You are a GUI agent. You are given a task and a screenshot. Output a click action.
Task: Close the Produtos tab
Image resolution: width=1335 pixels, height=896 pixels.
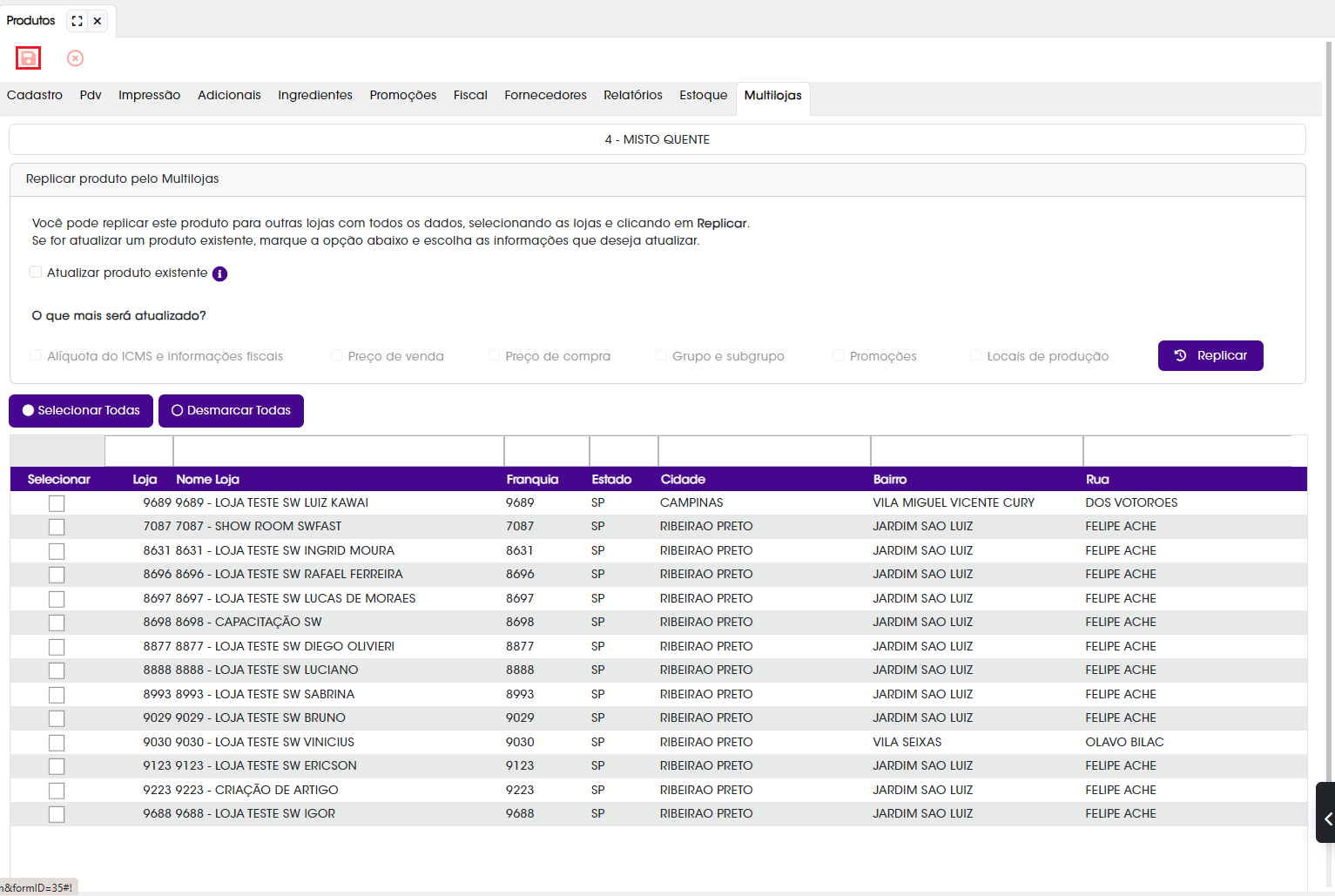point(98,21)
